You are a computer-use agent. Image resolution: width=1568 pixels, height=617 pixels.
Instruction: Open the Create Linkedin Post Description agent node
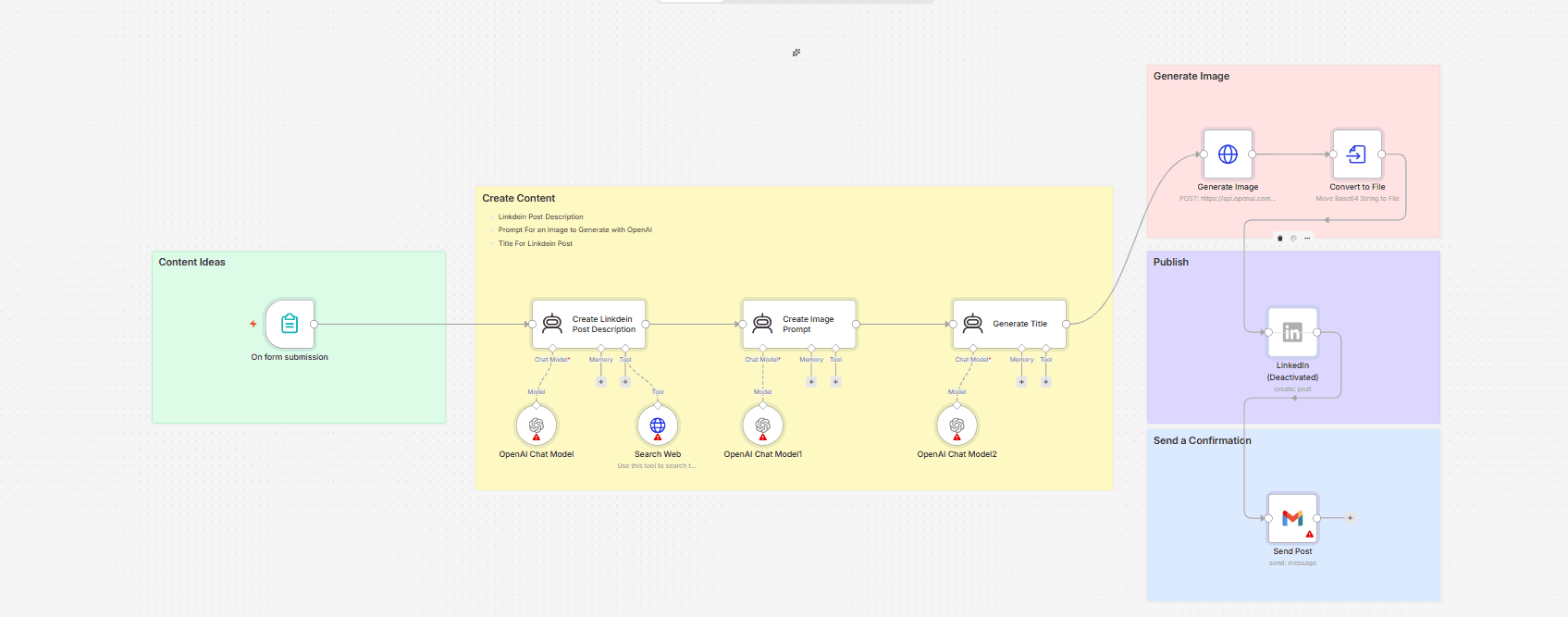(x=588, y=324)
